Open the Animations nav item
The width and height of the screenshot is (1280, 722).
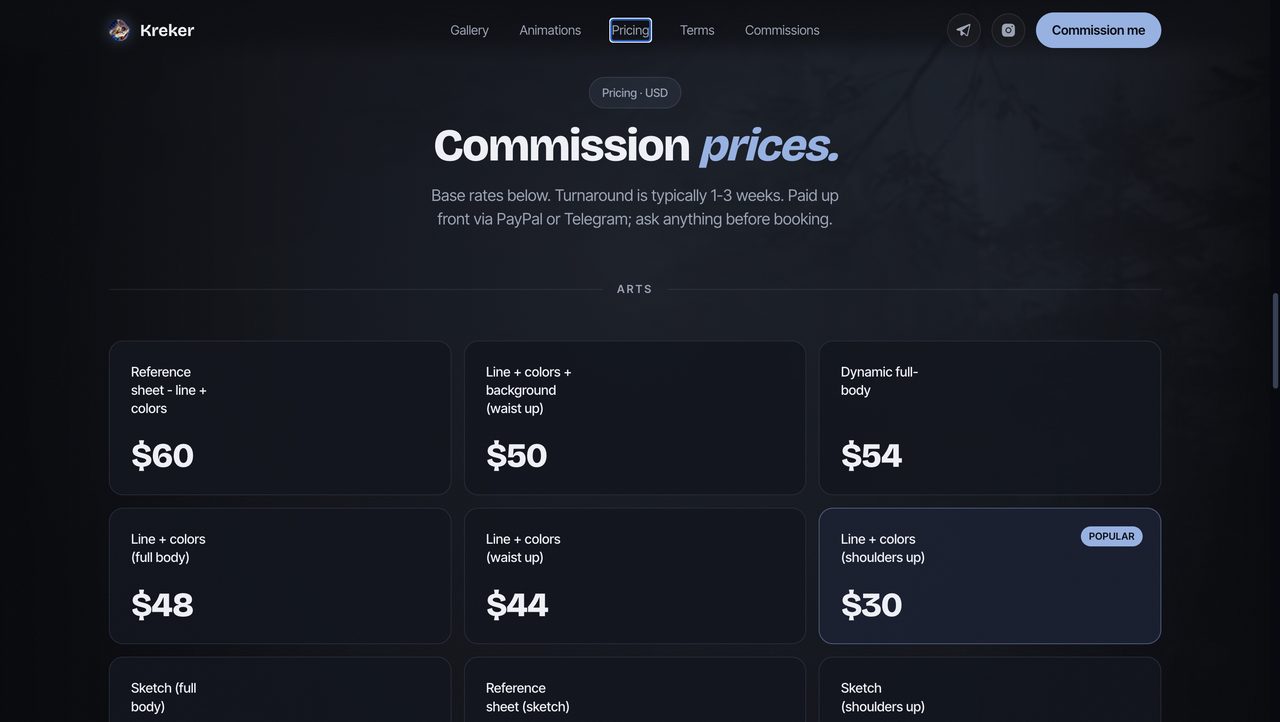click(x=550, y=30)
